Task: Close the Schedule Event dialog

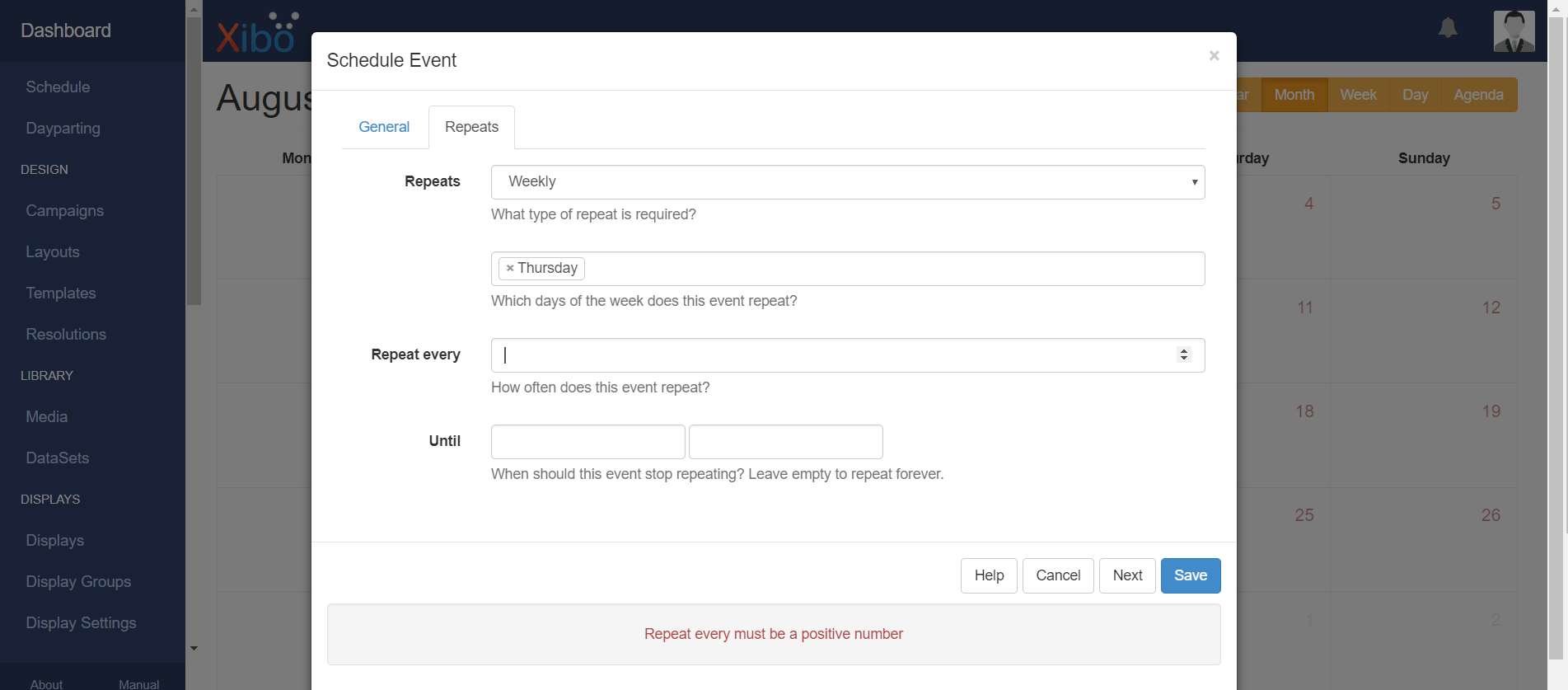Action: (1214, 56)
